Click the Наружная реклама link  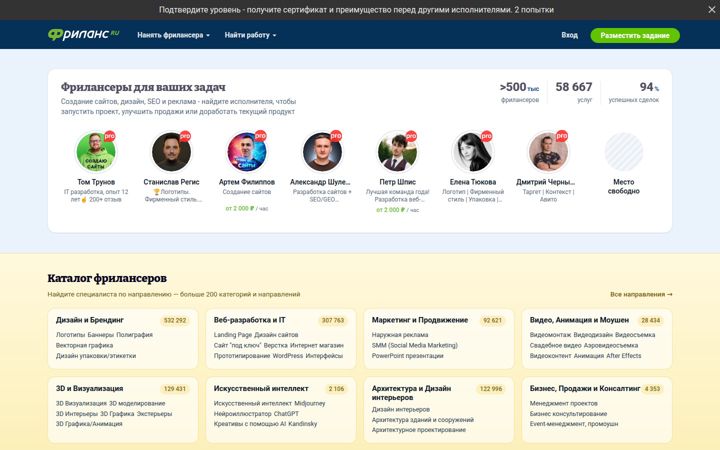pyautogui.click(x=400, y=335)
